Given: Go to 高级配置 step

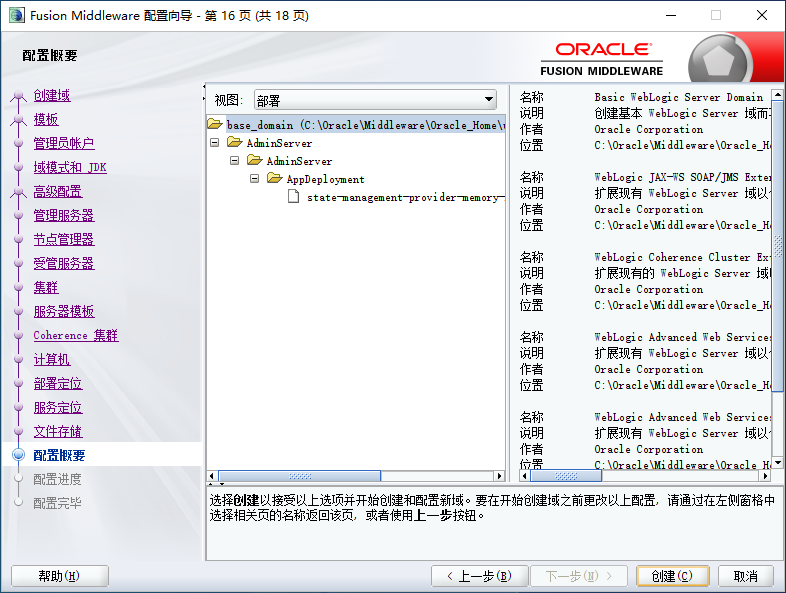Looking at the screenshot, I should [x=58, y=191].
